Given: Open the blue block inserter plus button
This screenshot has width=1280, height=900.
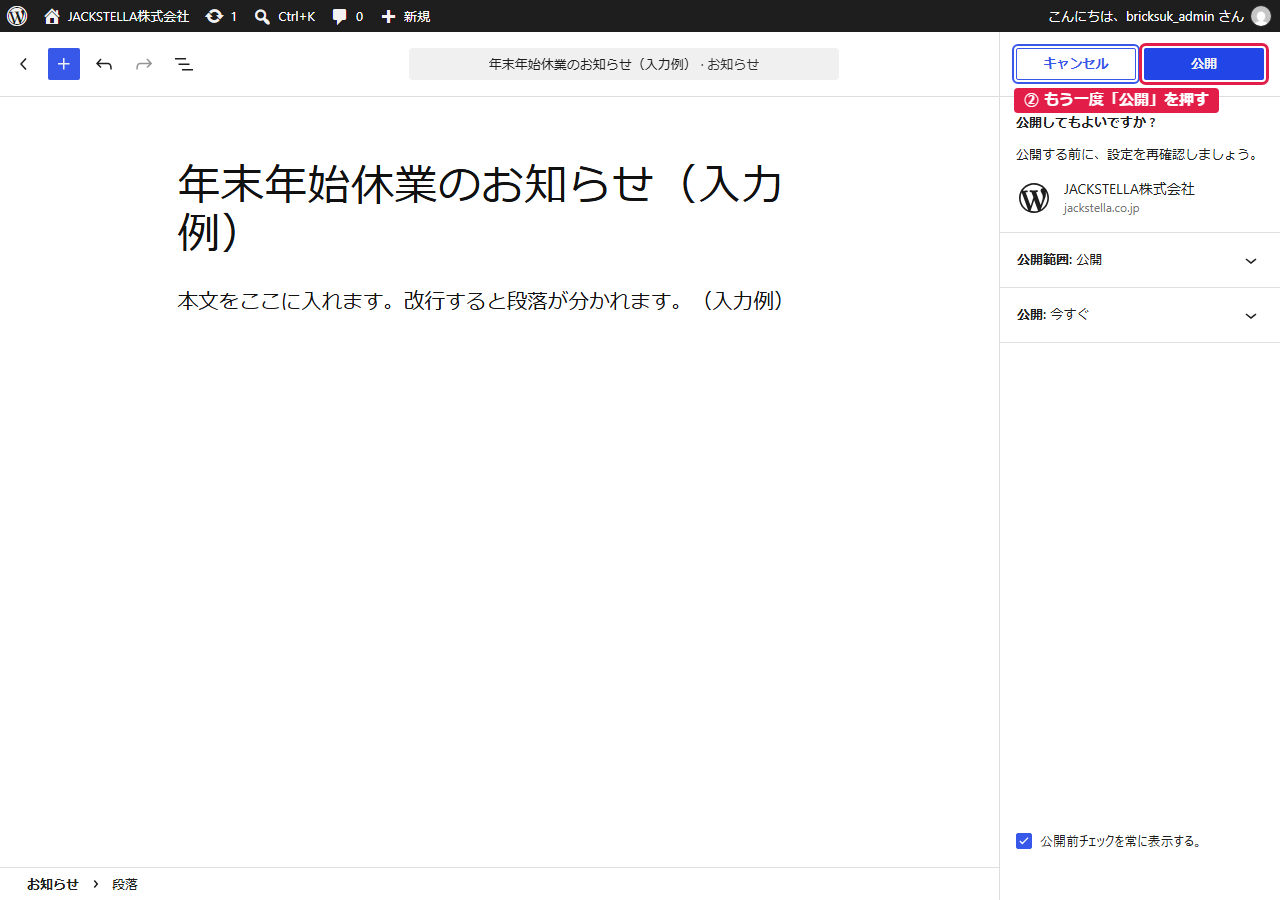Looking at the screenshot, I should [x=64, y=64].
